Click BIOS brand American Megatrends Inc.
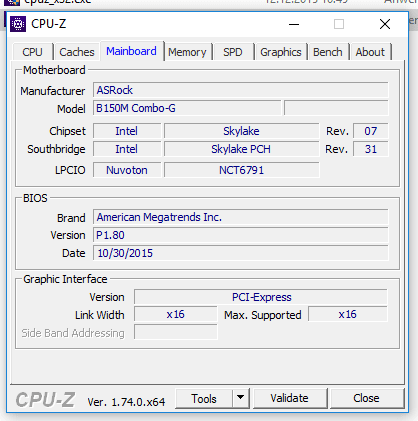 pyautogui.click(x=241, y=217)
